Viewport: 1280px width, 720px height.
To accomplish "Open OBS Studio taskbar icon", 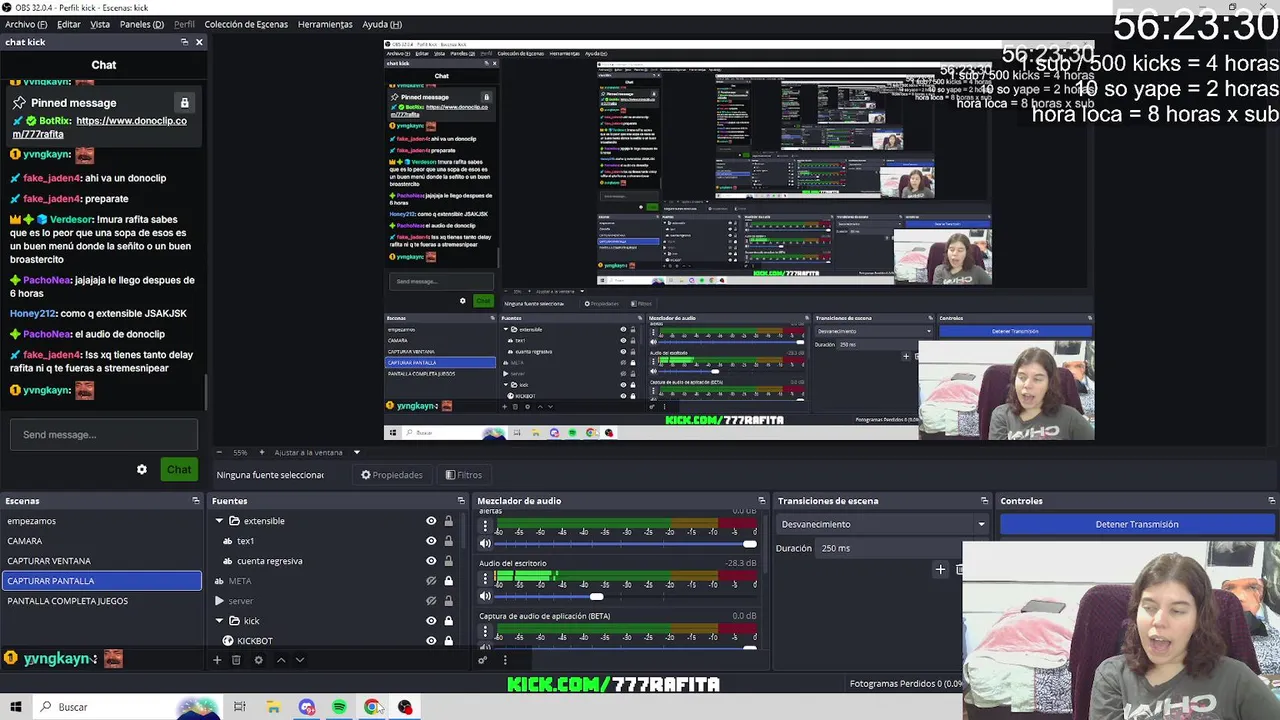I will [405, 707].
